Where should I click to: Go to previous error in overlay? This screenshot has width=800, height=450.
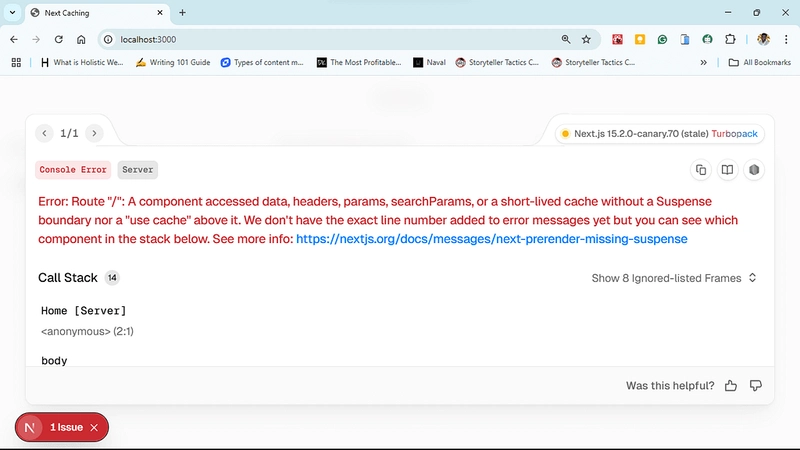44,133
